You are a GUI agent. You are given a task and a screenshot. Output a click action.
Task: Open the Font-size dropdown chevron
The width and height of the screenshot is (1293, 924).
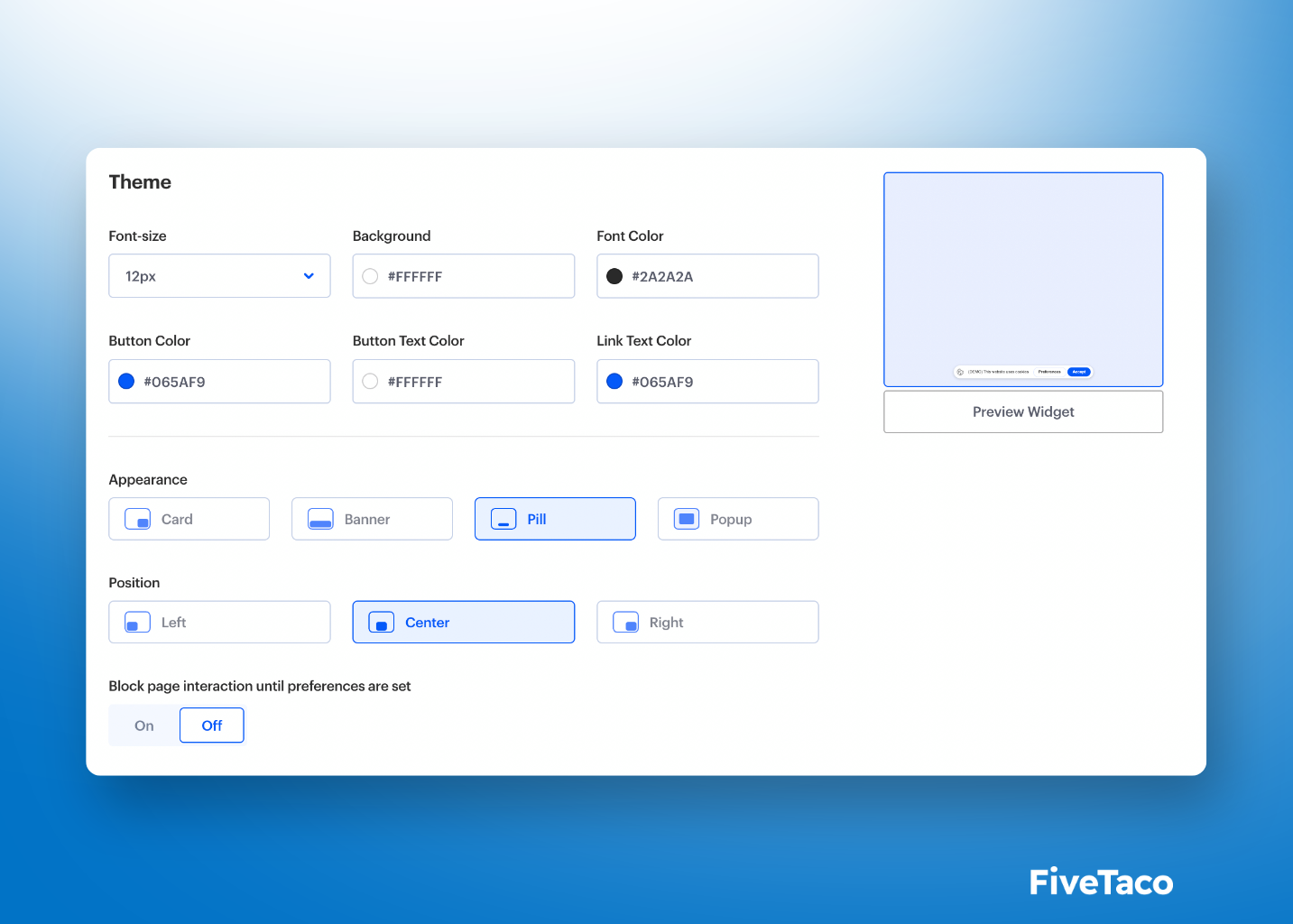point(309,276)
